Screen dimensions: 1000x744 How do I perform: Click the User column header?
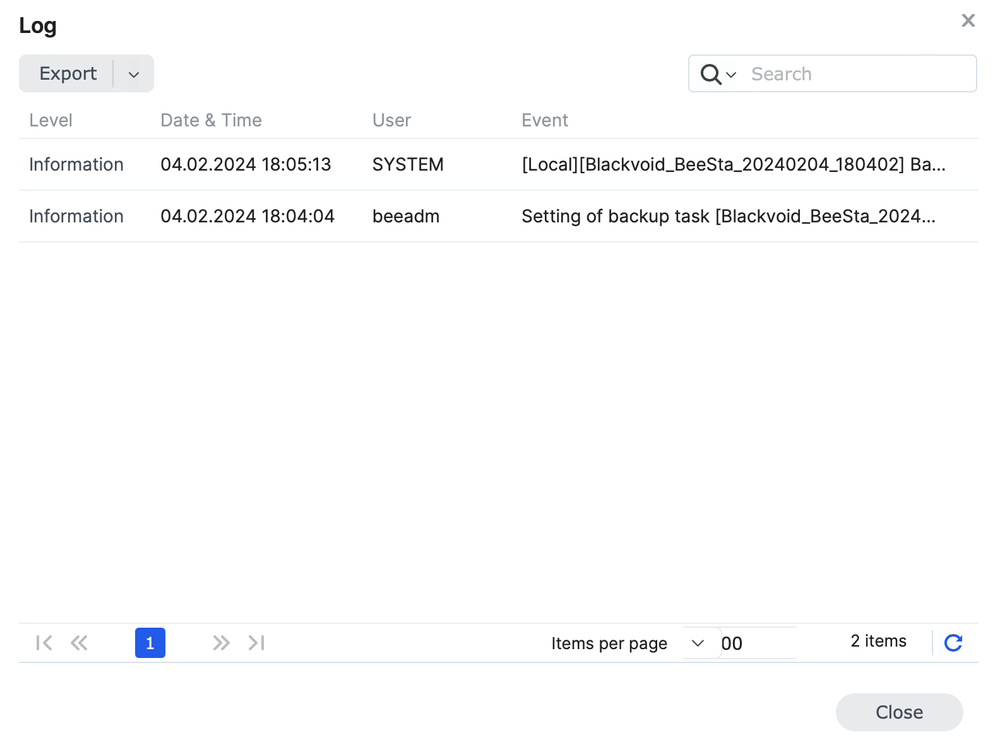click(391, 120)
